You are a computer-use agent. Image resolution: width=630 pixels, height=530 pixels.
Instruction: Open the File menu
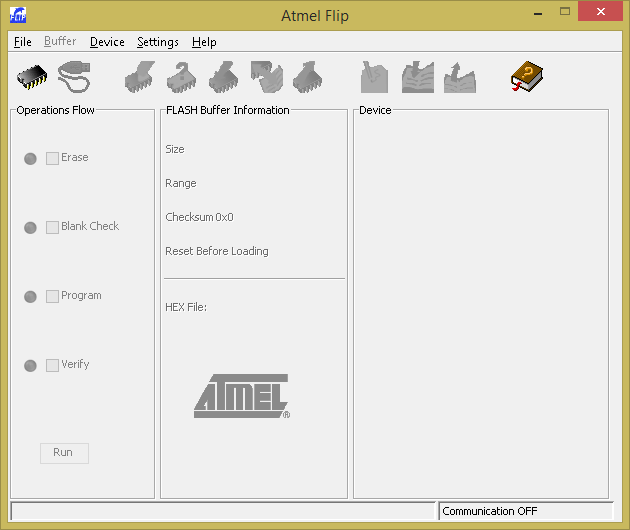click(x=23, y=42)
